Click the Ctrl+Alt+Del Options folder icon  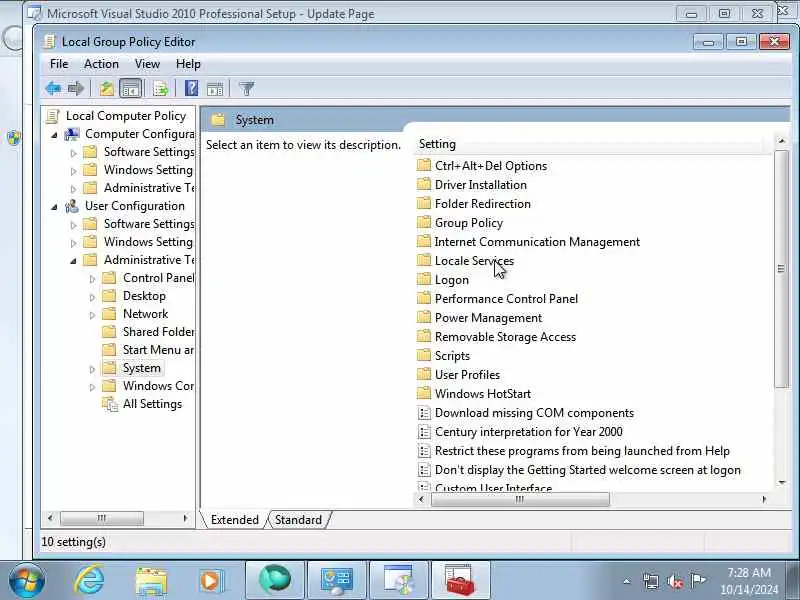click(423, 165)
